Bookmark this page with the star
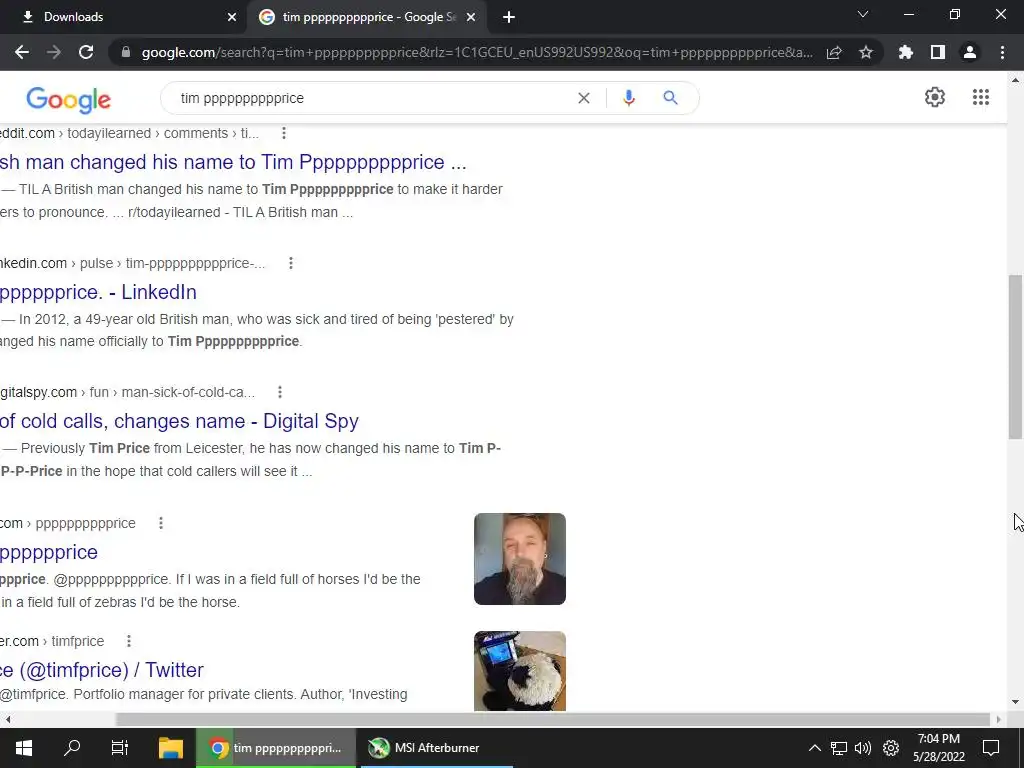The height and width of the screenshot is (768, 1024). tap(866, 52)
